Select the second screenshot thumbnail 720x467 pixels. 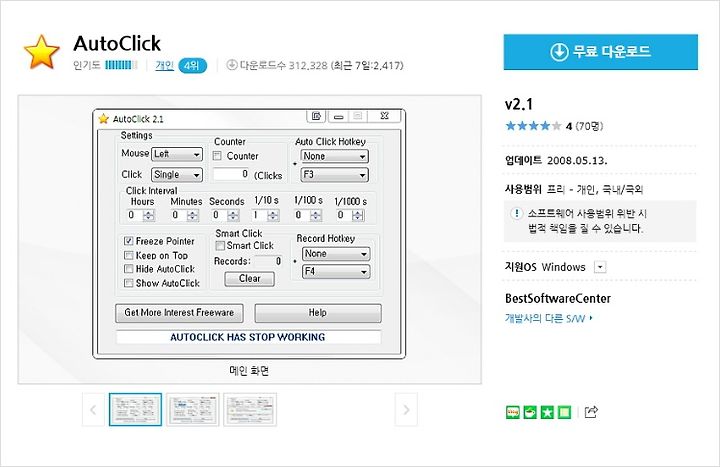point(193,410)
